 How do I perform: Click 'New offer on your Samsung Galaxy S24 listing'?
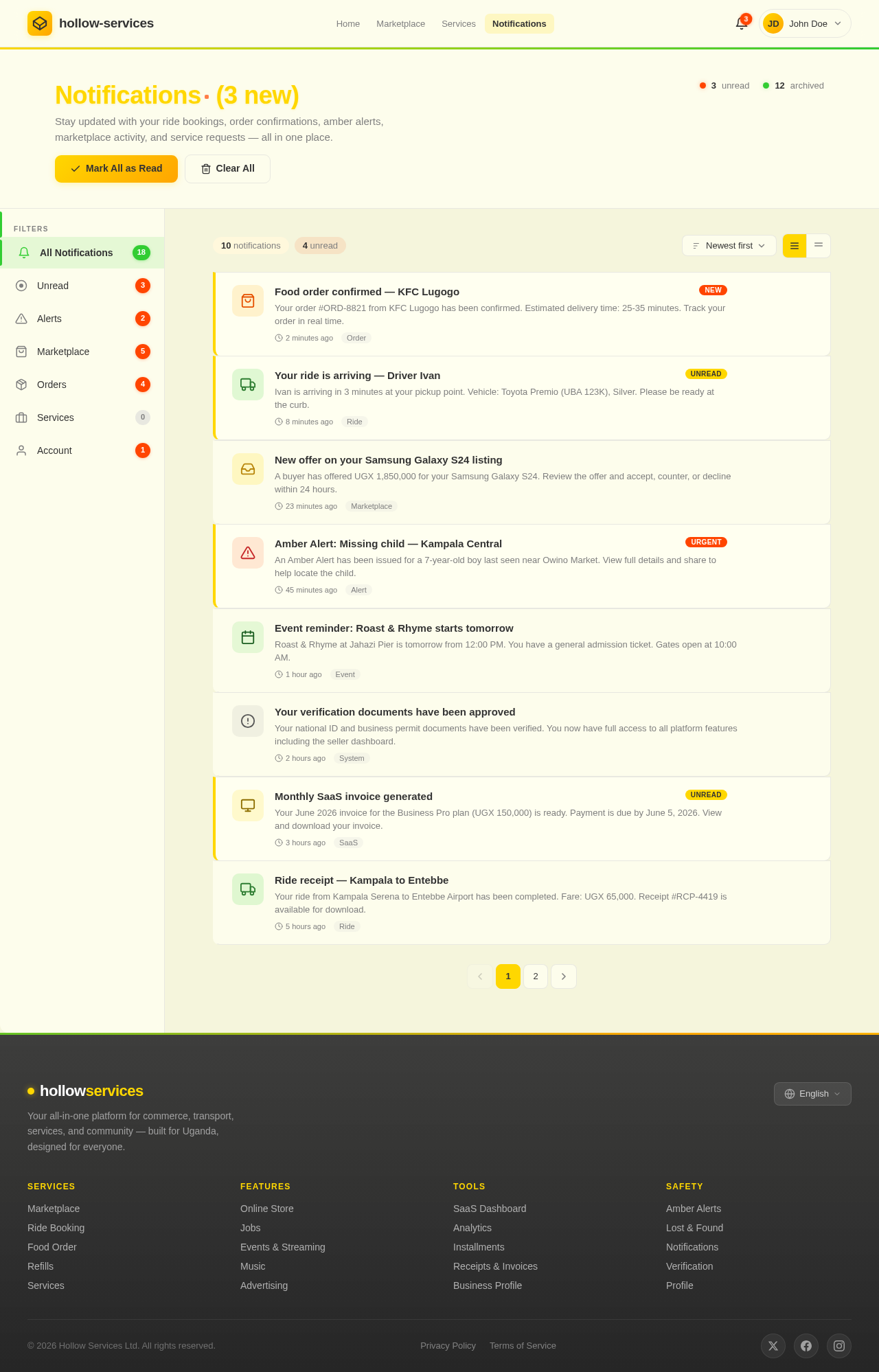[x=389, y=460]
